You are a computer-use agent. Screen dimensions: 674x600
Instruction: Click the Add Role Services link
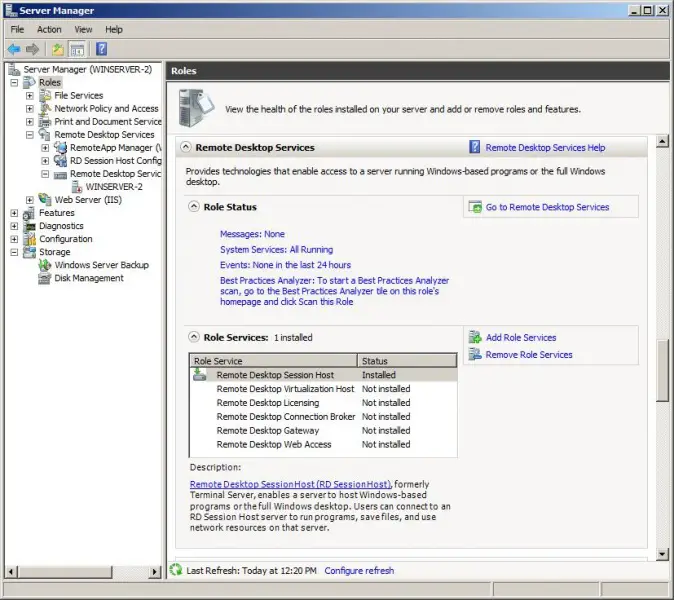521,337
